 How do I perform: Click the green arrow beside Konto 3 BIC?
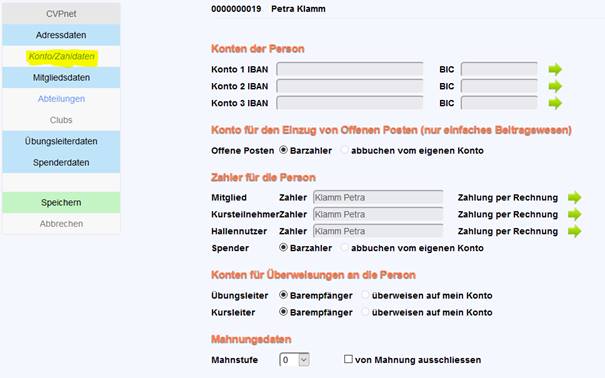click(x=555, y=103)
